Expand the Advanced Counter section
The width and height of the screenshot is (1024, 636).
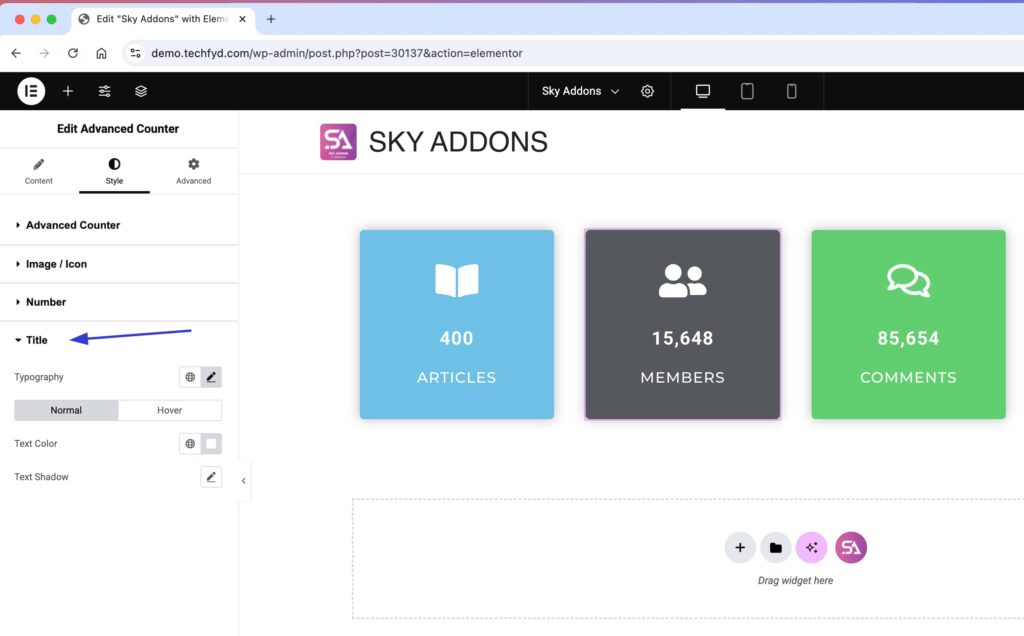[119, 225]
